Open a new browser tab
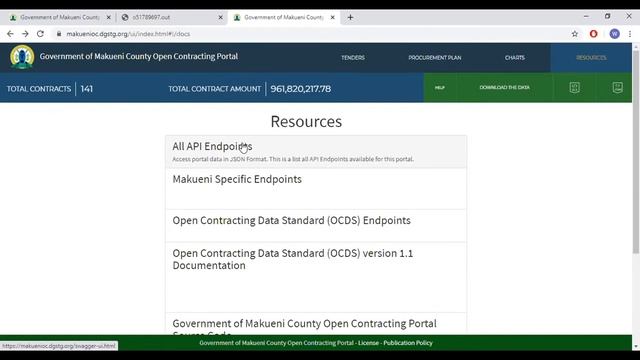 coord(350,17)
